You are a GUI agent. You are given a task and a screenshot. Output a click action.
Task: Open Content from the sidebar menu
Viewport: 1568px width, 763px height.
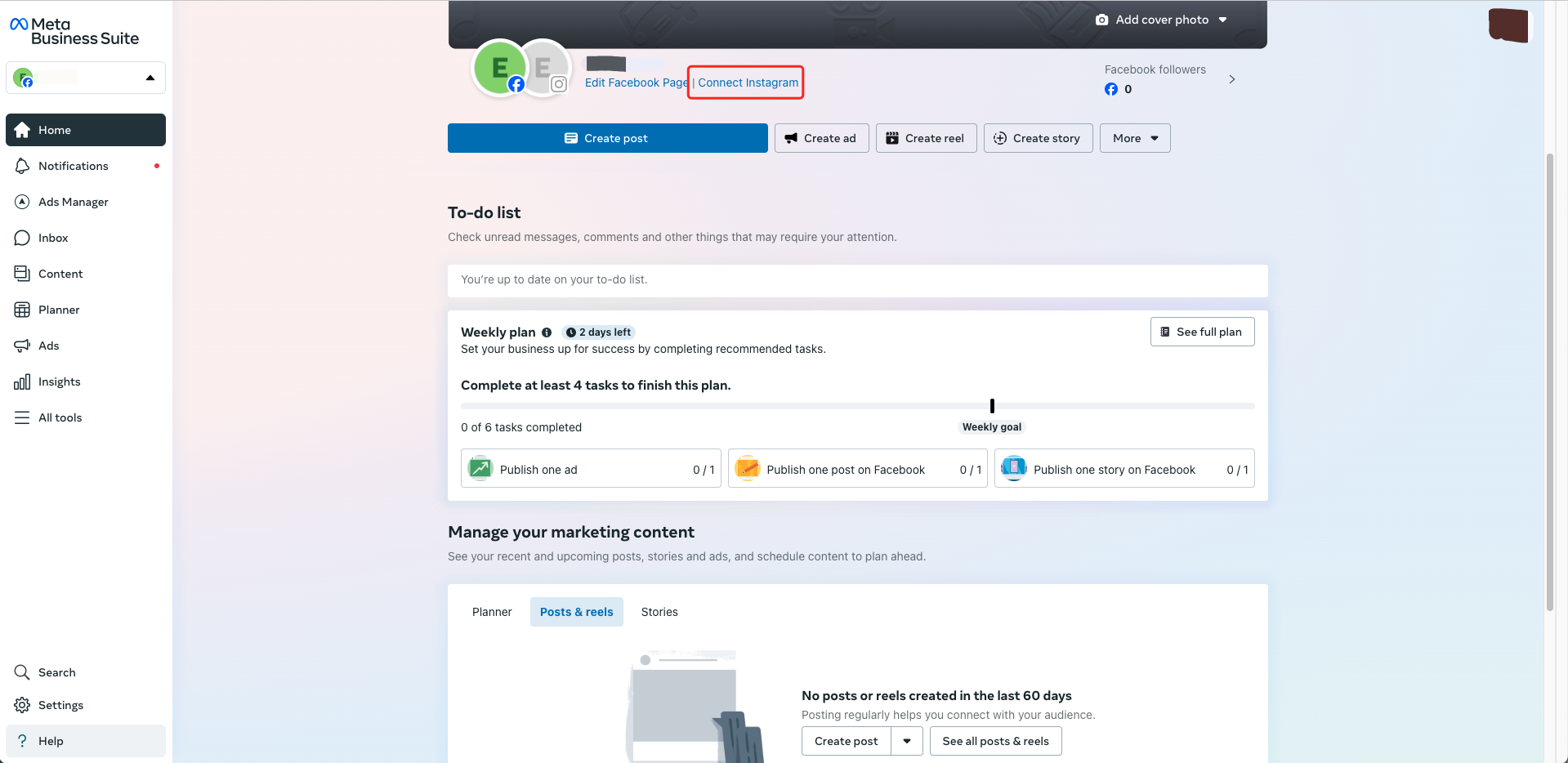(86, 274)
